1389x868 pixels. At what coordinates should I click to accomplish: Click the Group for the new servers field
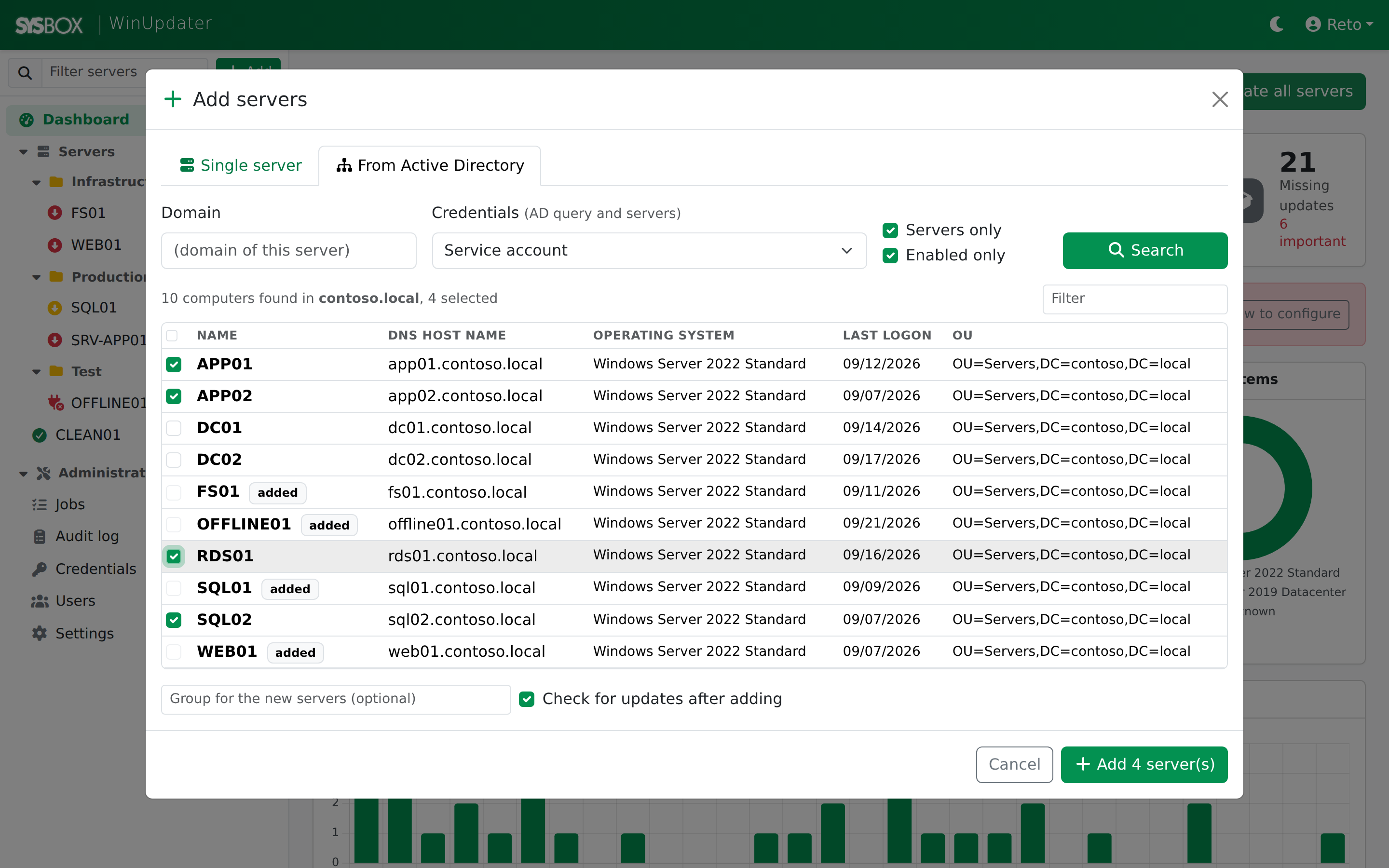coord(336,699)
